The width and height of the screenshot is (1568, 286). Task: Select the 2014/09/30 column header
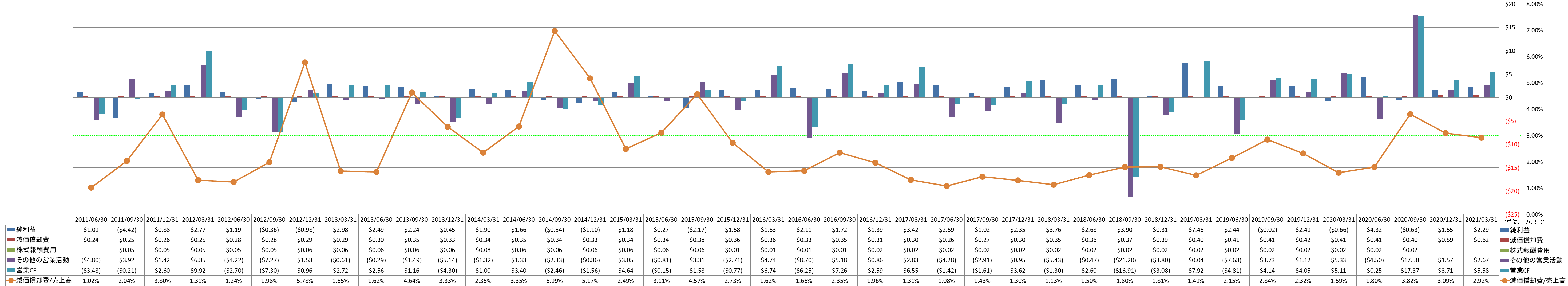point(555,220)
